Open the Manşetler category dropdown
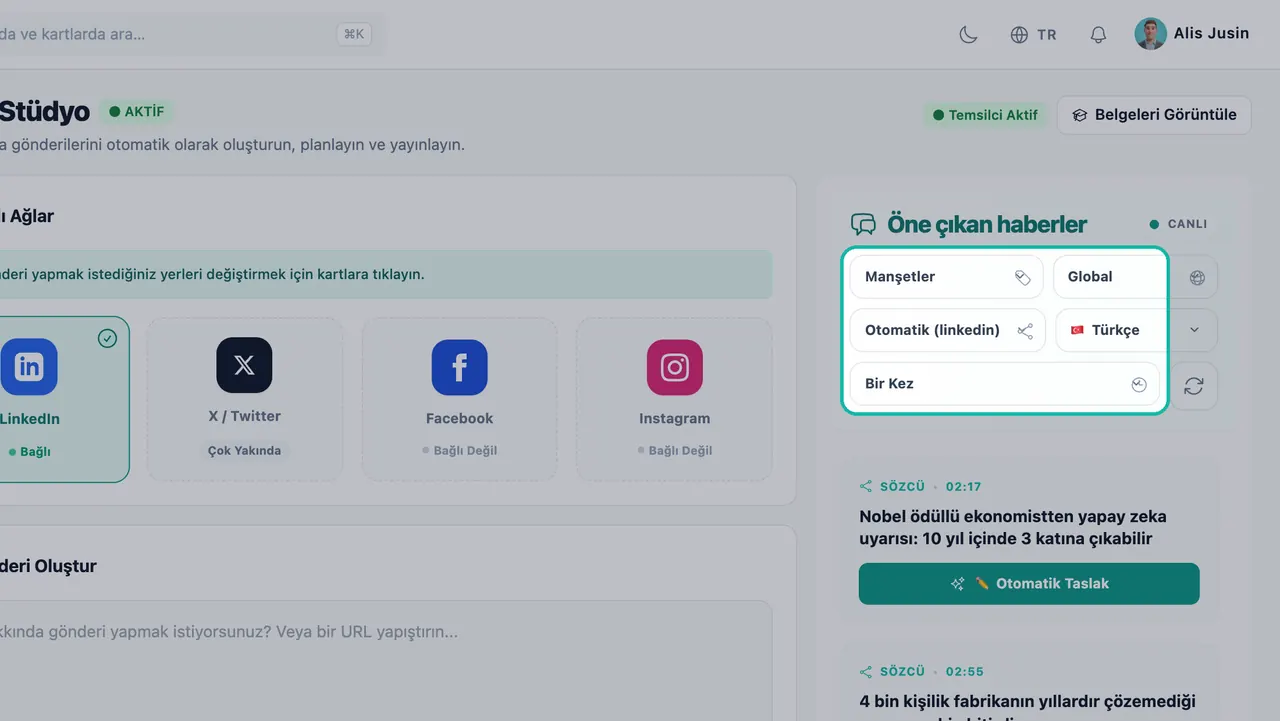Viewport: 1280px width, 721px height. pos(946,277)
